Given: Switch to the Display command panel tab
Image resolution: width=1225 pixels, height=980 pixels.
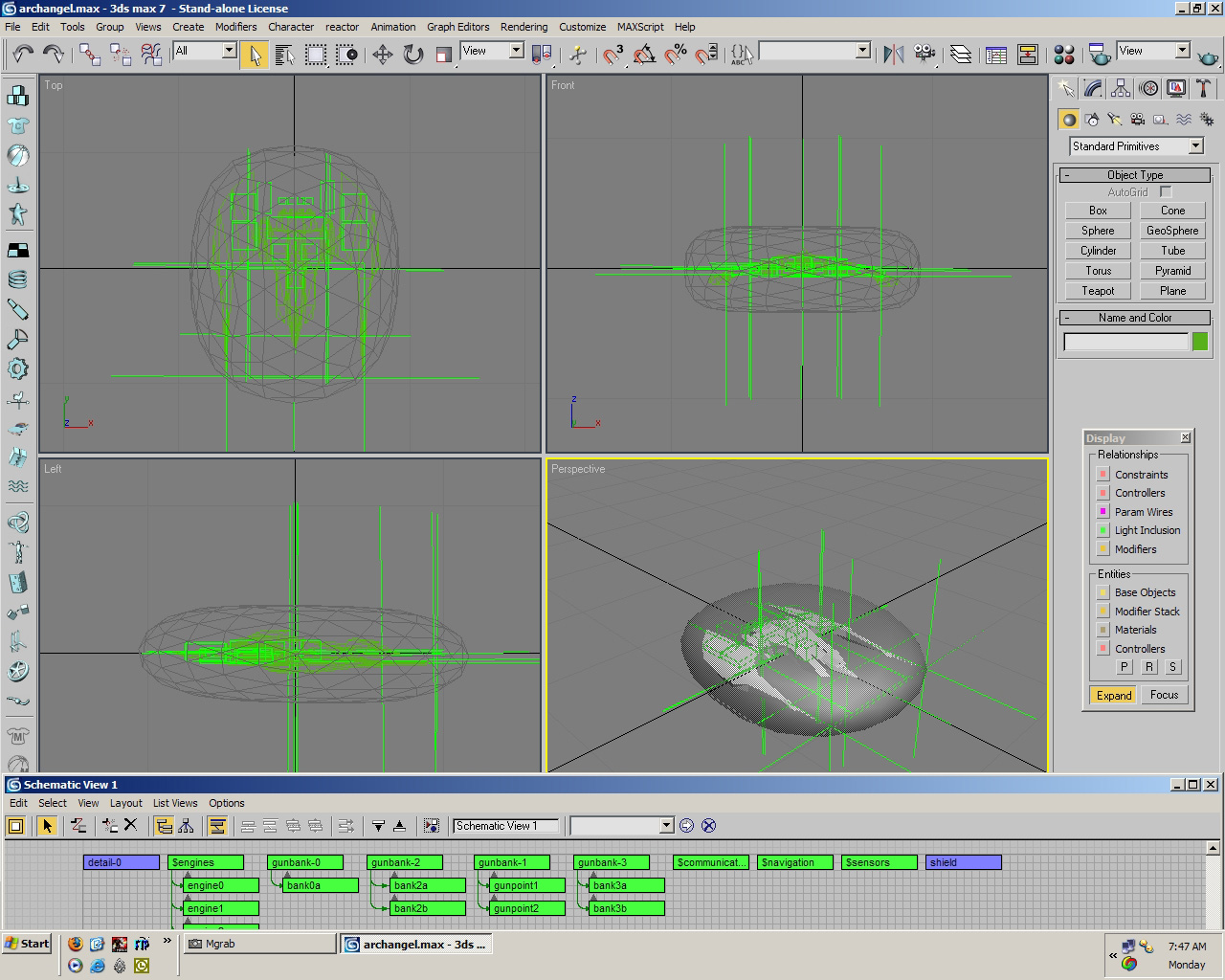Looking at the screenshot, I should point(1176,89).
